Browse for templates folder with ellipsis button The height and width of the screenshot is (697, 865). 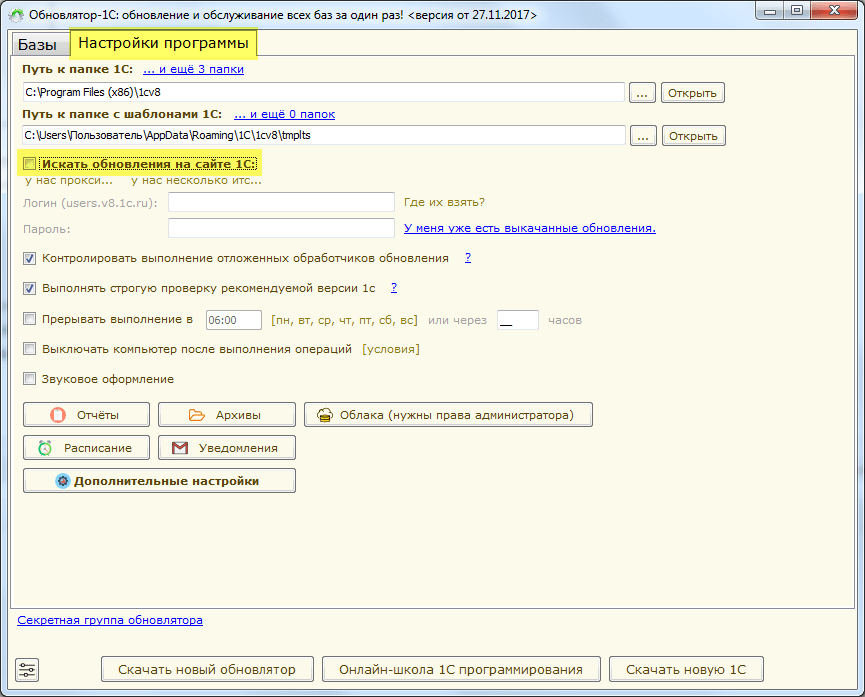click(x=642, y=135)
